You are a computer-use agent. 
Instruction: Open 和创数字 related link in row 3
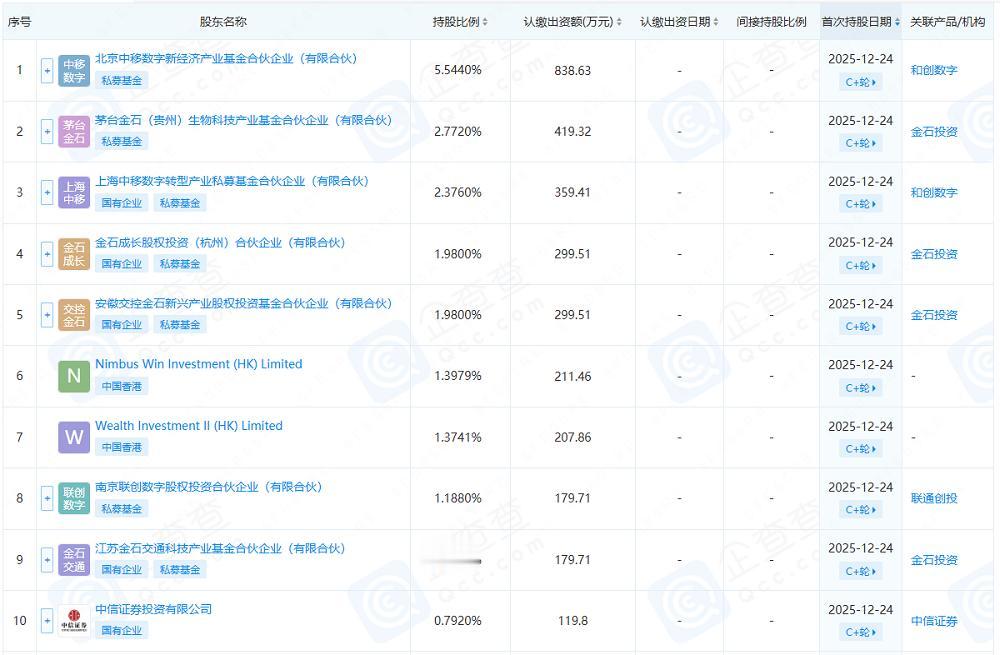click(934, 193)
